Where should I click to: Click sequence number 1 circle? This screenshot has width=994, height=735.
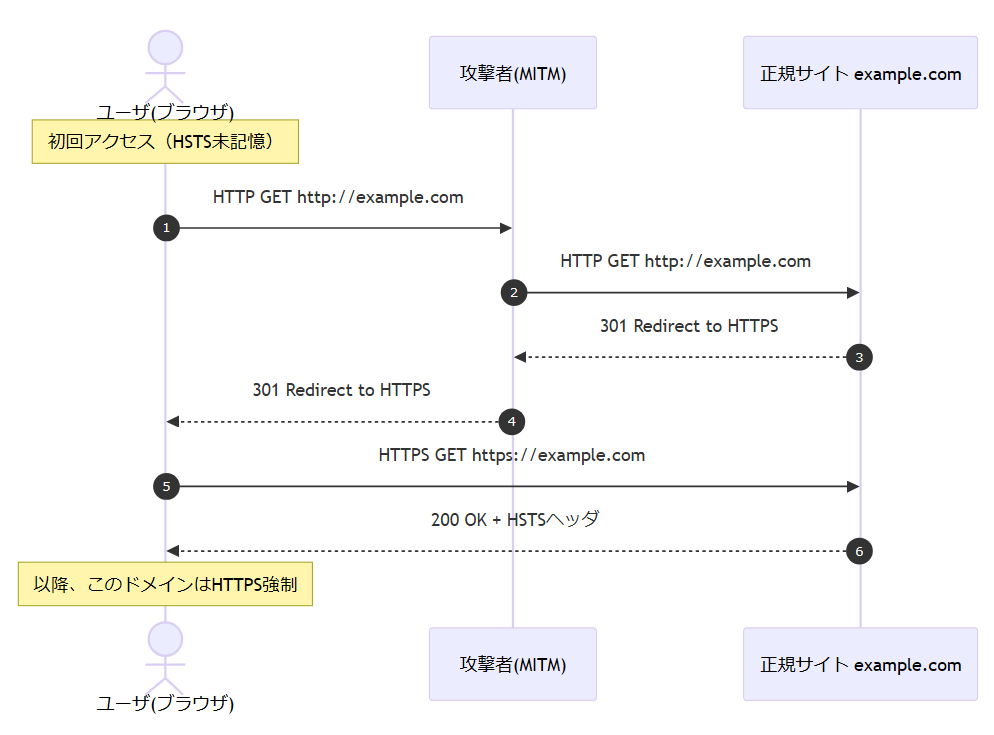pyautogui.click(x=166, y=229)
